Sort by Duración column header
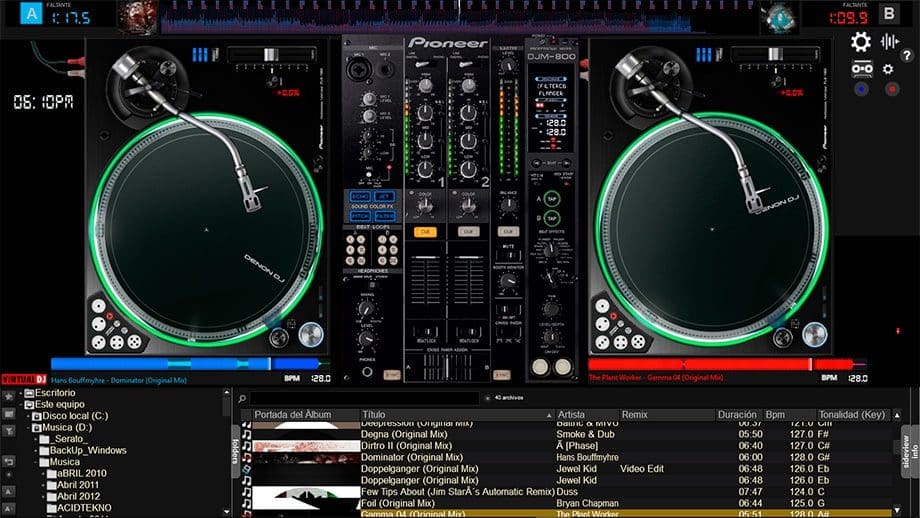Image resolution: width=920 pixels, height=518 pixels. 739,415
